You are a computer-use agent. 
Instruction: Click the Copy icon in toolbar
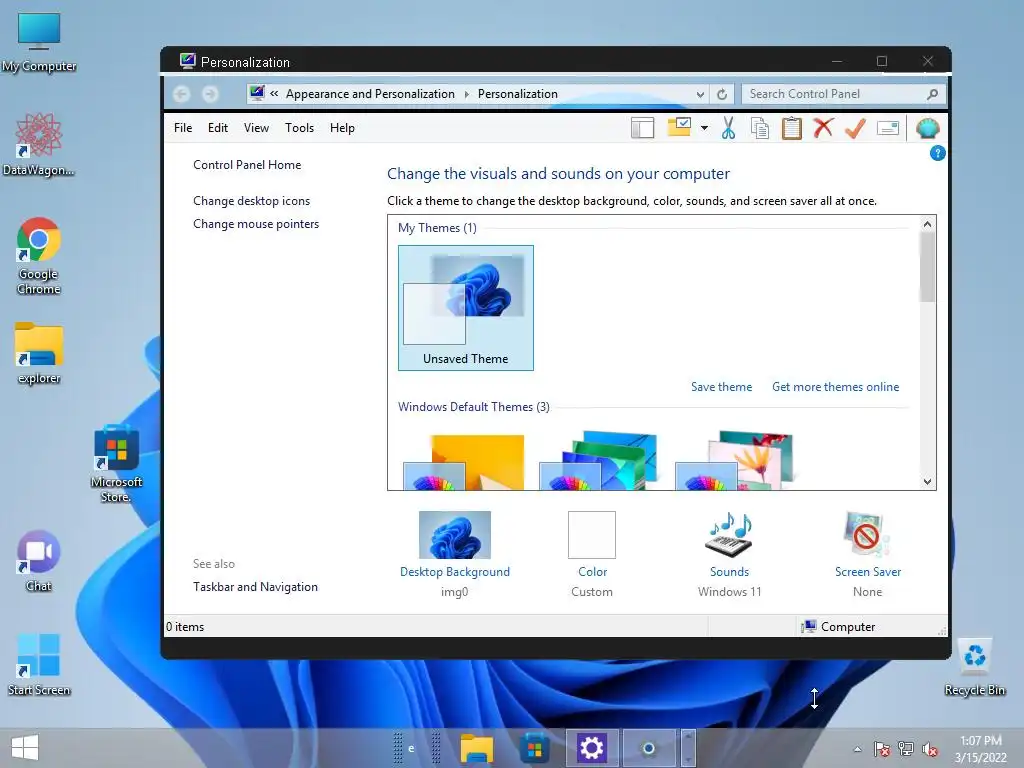pyautogui.click(x=760, y=128)
